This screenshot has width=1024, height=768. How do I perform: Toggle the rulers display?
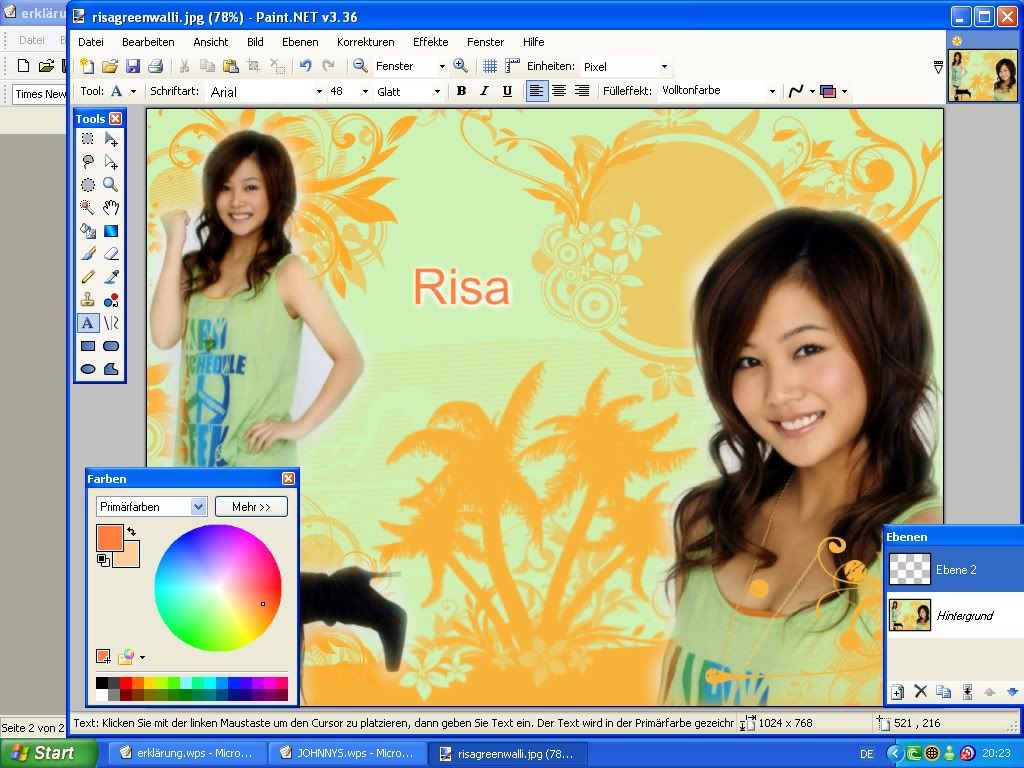[x=513, y=66]
